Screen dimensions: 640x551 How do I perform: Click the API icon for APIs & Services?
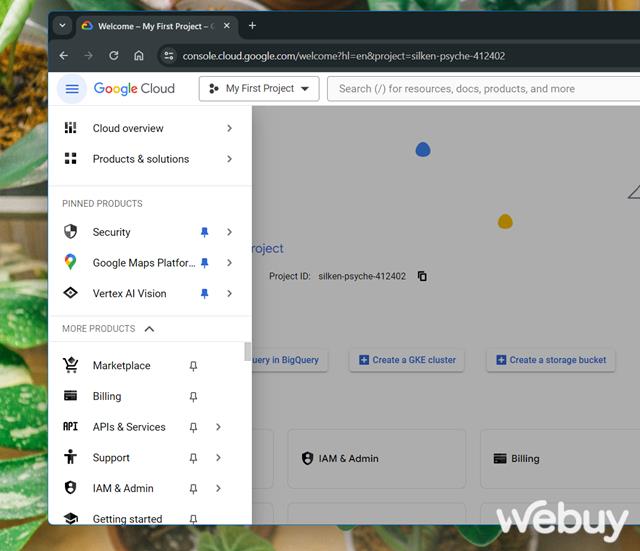point(71,427)
